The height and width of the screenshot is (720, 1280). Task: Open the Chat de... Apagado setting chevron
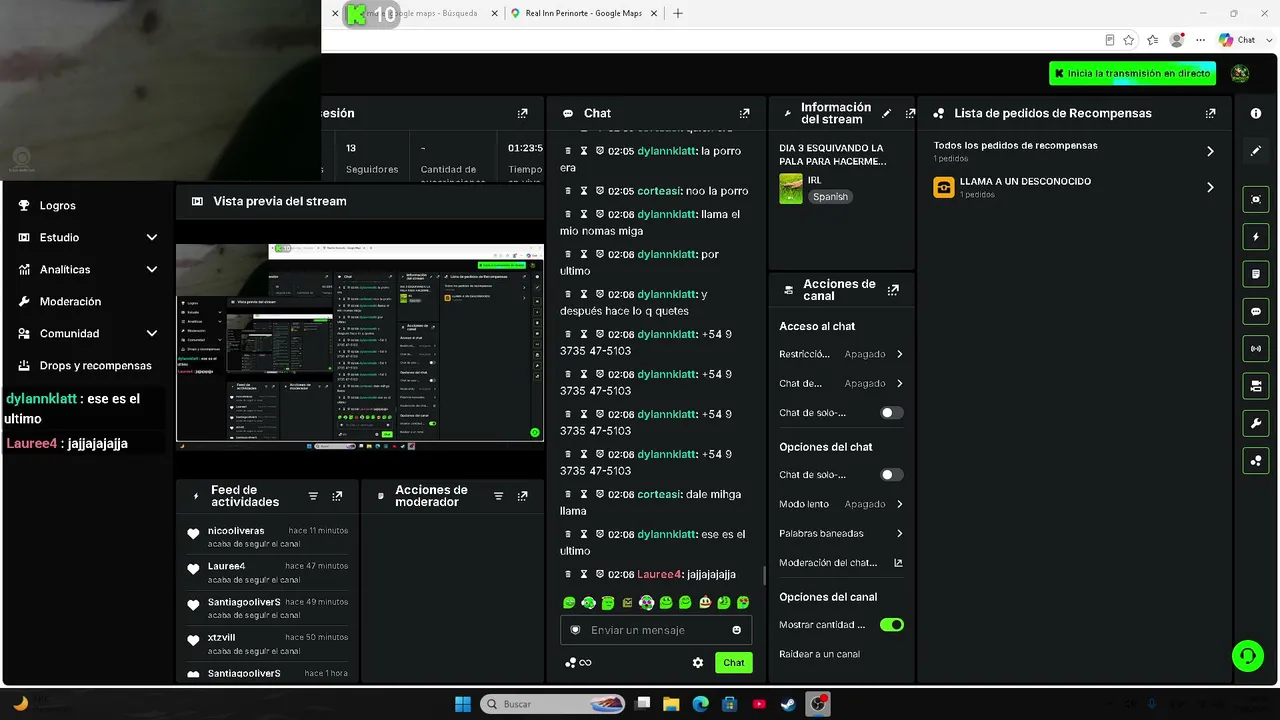[899, 383]
